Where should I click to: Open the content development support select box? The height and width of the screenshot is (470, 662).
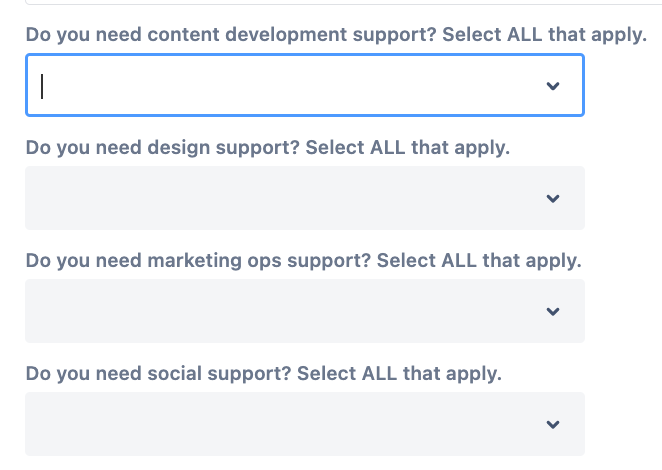coord(290,86)
